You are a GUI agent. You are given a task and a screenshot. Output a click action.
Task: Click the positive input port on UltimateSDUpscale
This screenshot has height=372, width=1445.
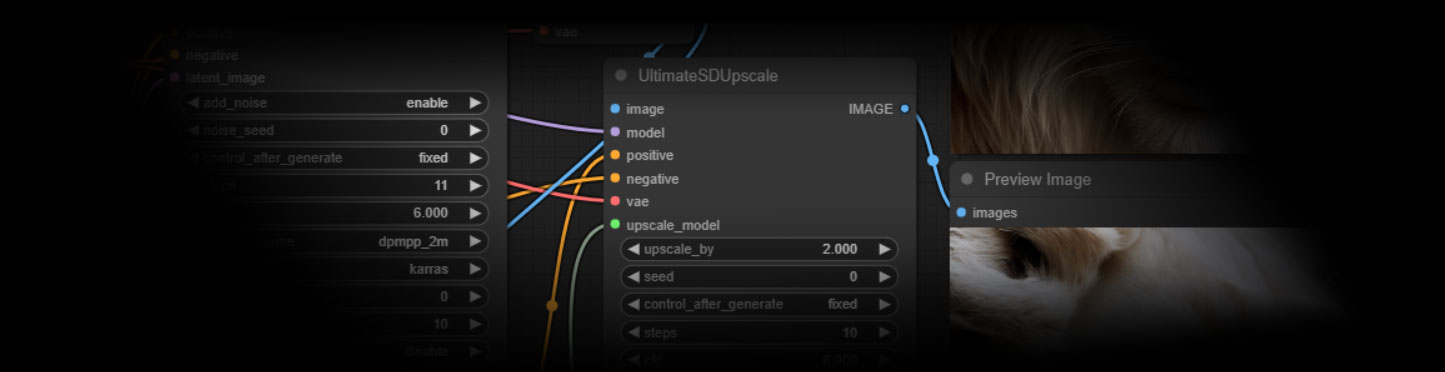[x=615, y=155]
